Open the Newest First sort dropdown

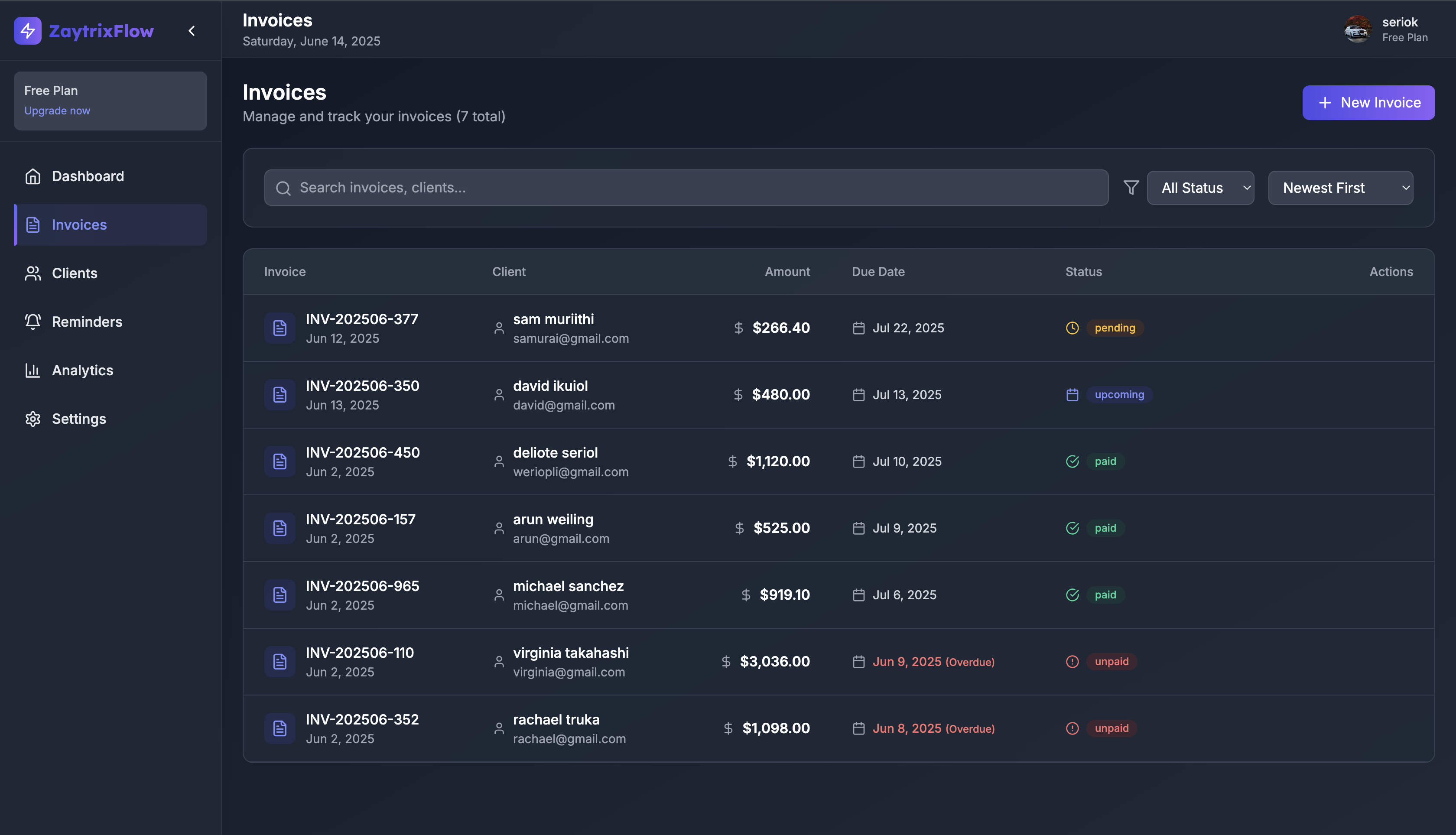click(x=1340, y=188)
